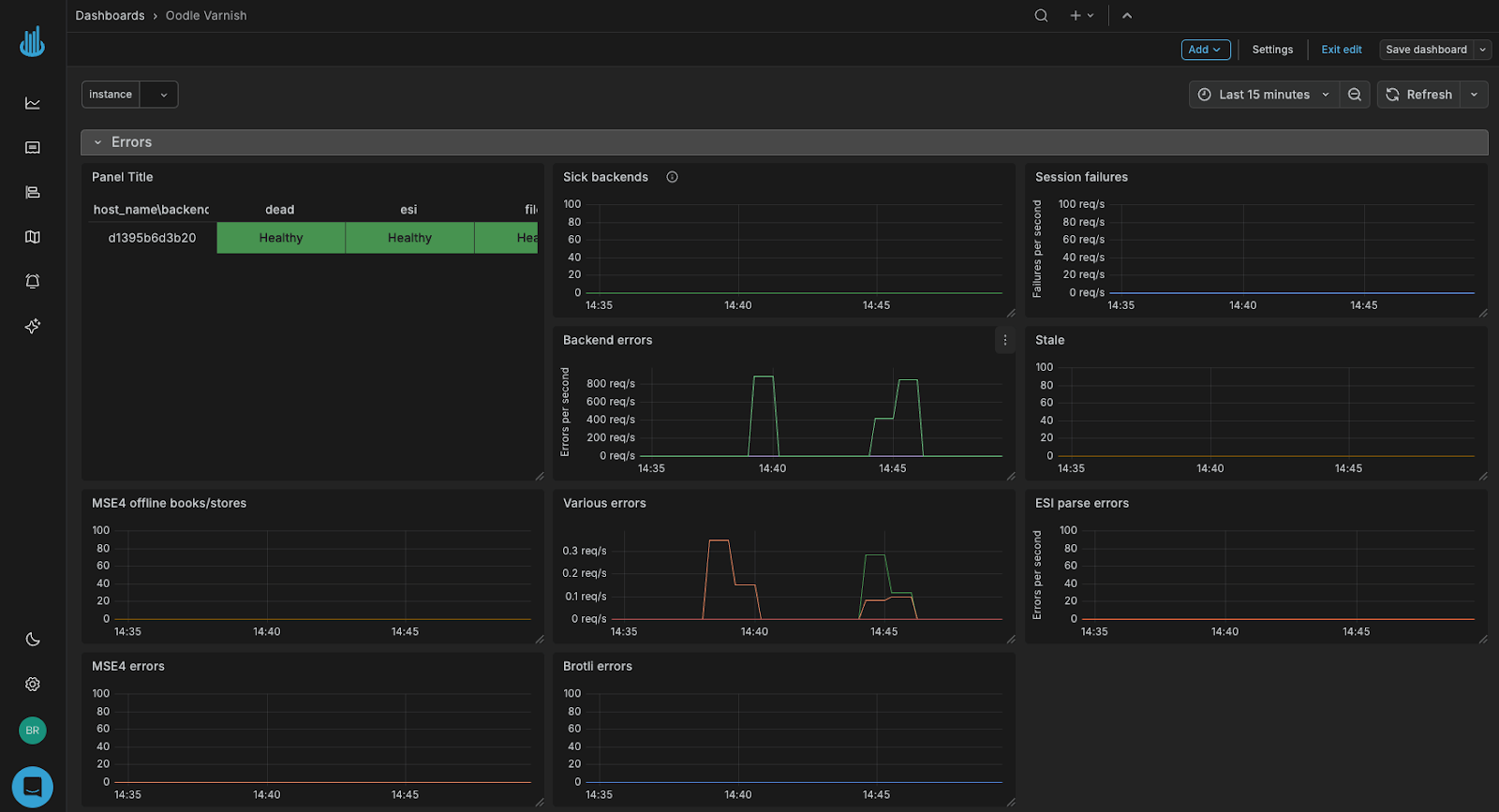Open the settings gear in sidebar

click(33, 685)
